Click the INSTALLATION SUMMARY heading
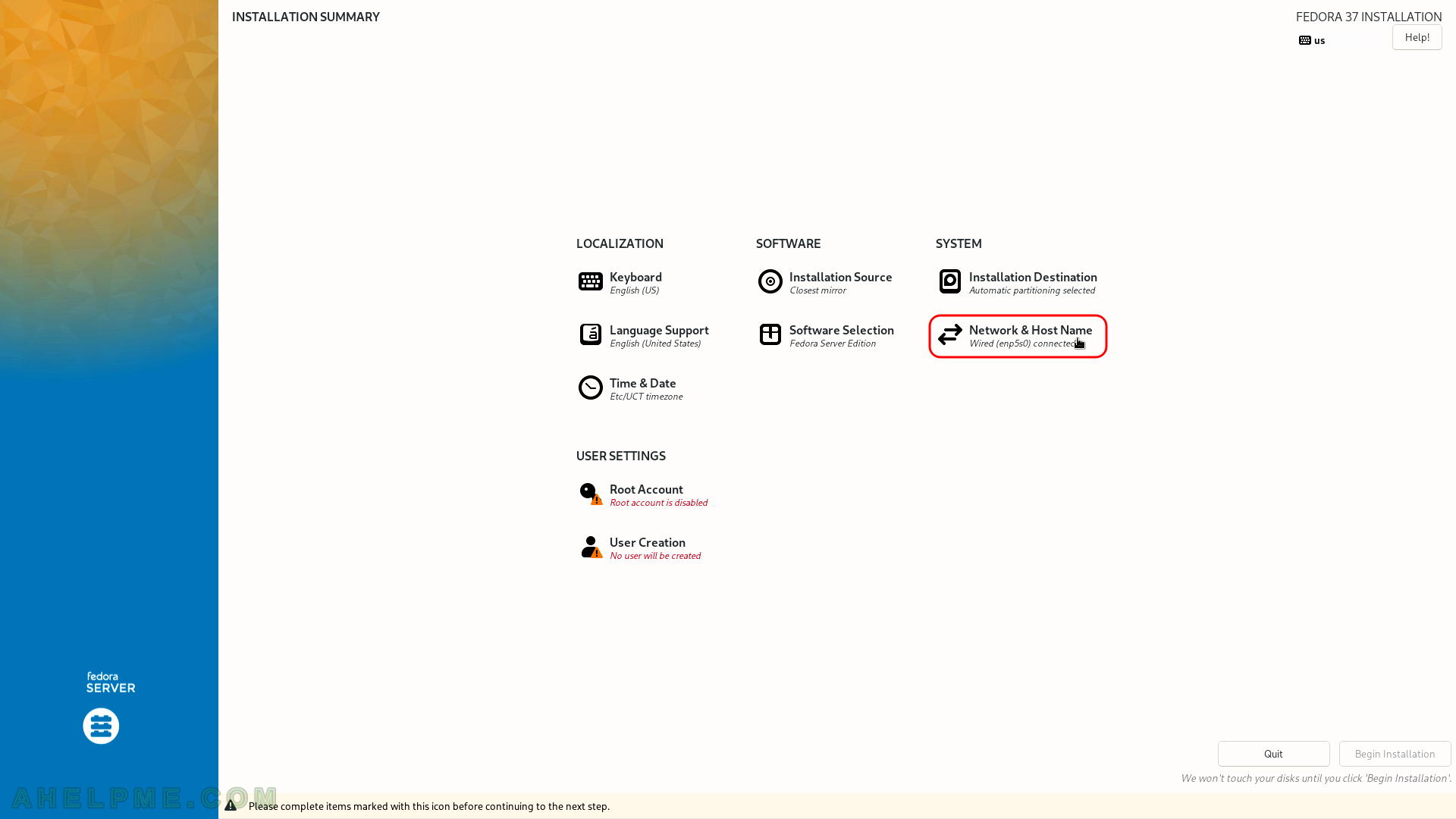This screenshot has width=1456, height=819. point(306,17)
